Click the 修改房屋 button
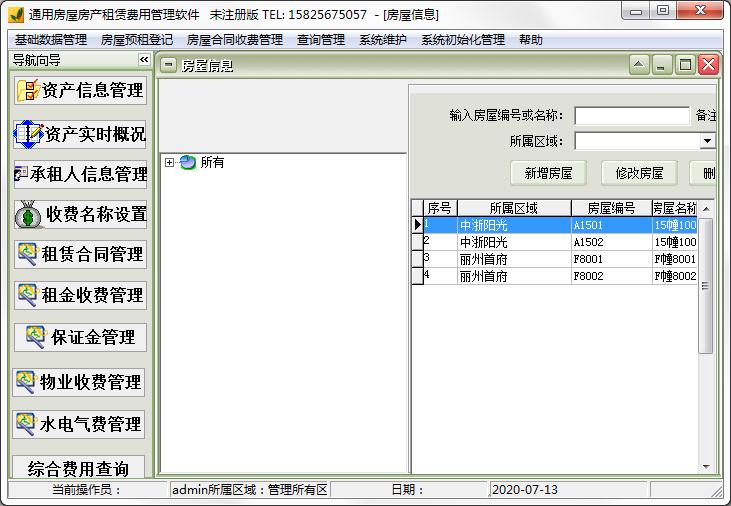 pos(639,173)
